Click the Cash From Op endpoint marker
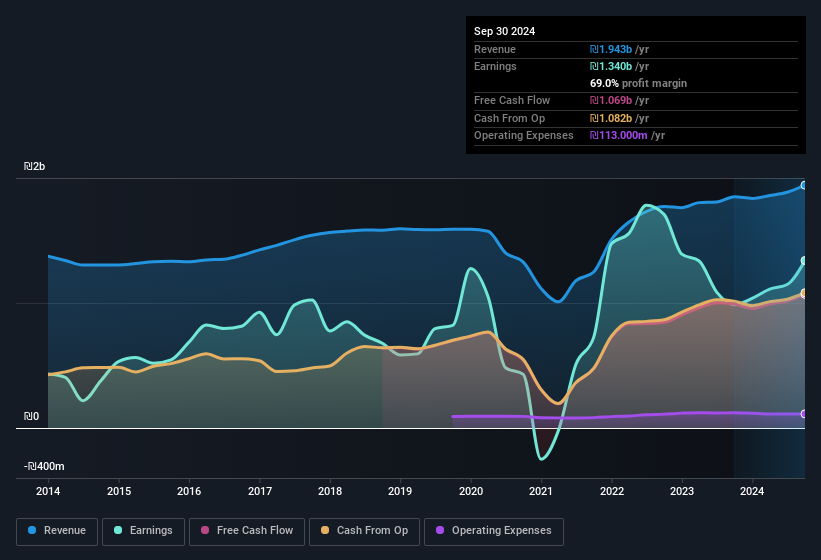Screen dimensions: 821x560 [x=804, y=293]
